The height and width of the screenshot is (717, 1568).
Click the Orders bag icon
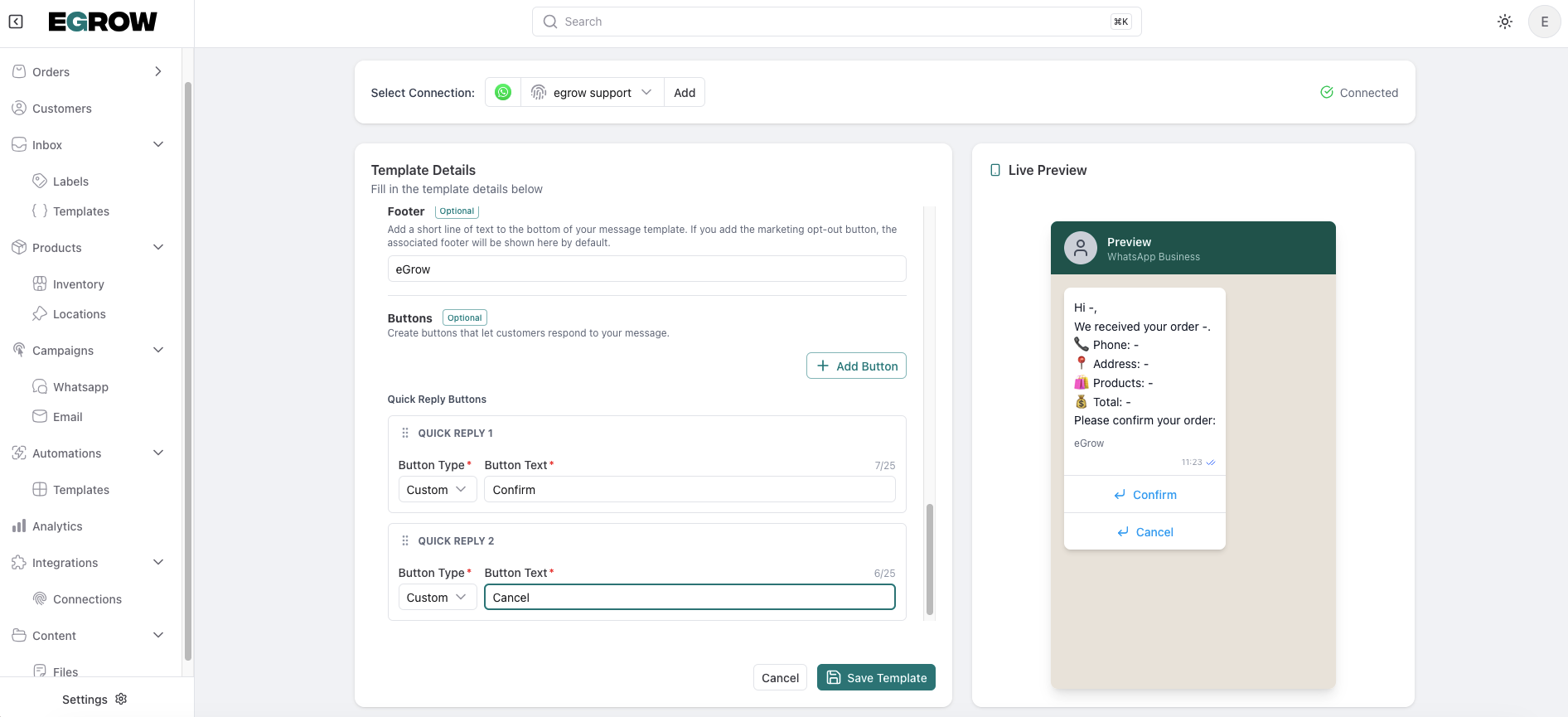[x=19, y=71]
